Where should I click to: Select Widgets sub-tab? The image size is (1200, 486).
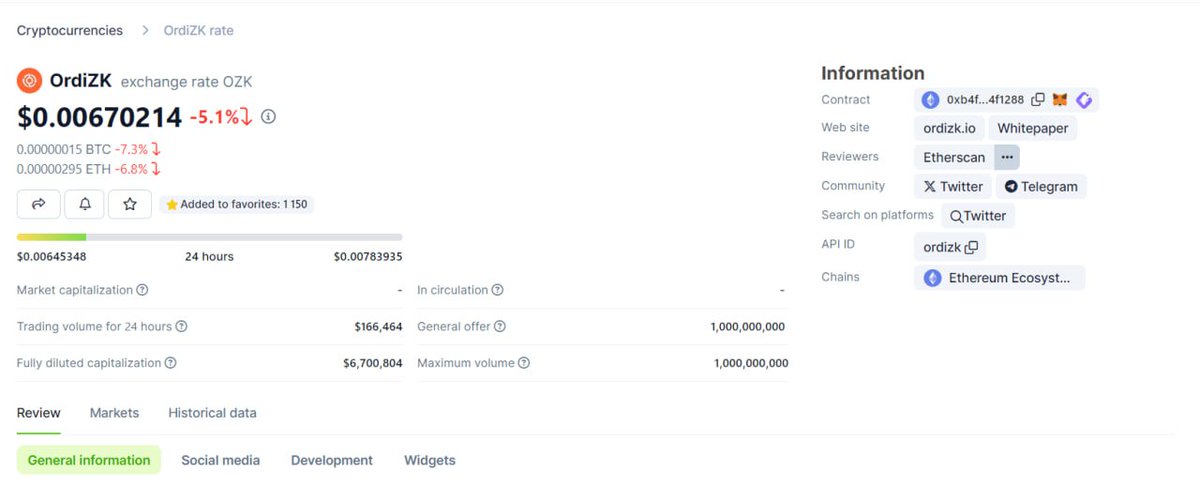tap(430, 460)
